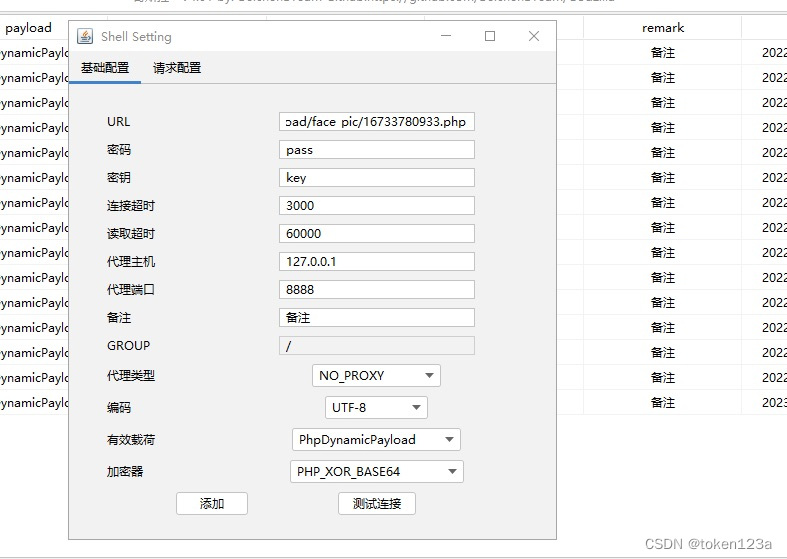This screenshot has height=559, width=787.
Task: Click the first 备注 cell in remark column
Action: [663, 52]
